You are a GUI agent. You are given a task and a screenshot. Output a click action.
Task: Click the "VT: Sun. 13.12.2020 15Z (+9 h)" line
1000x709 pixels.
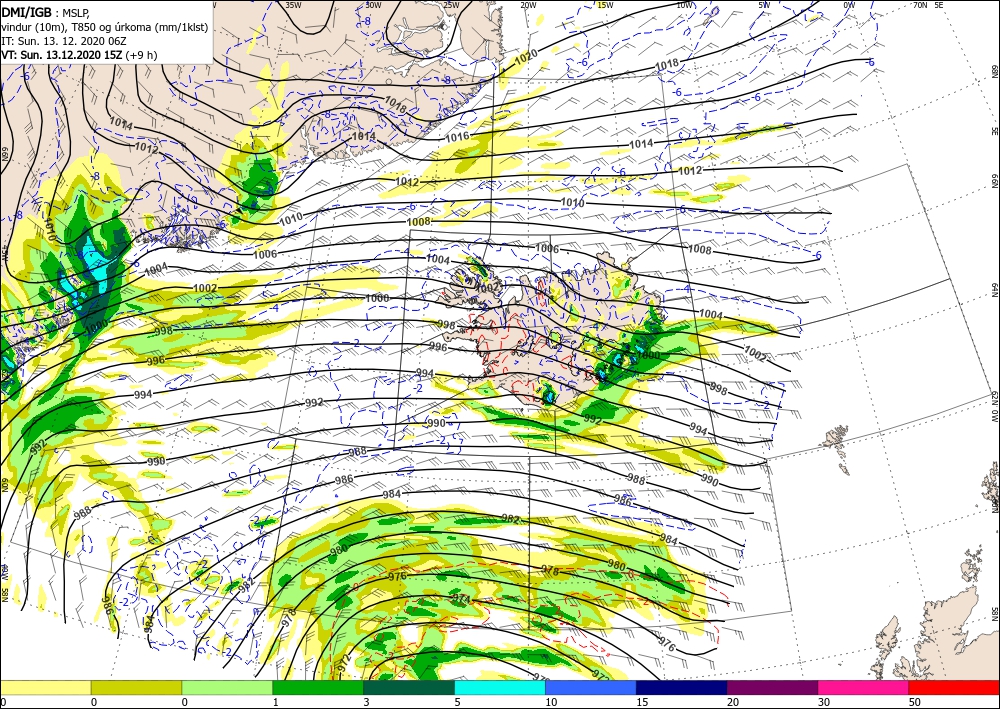79,55
